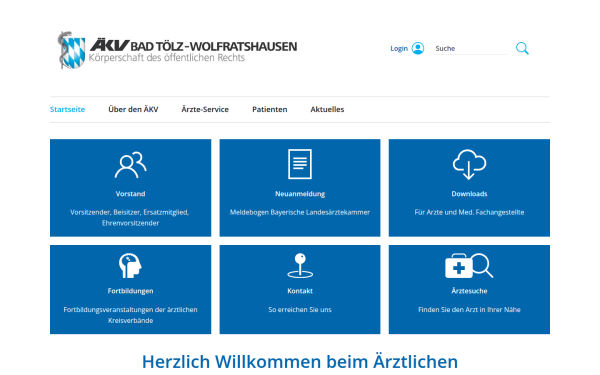Click the Suche search input field
The image size is (600, 375).
pyautogui.click(x=470, y=49)
